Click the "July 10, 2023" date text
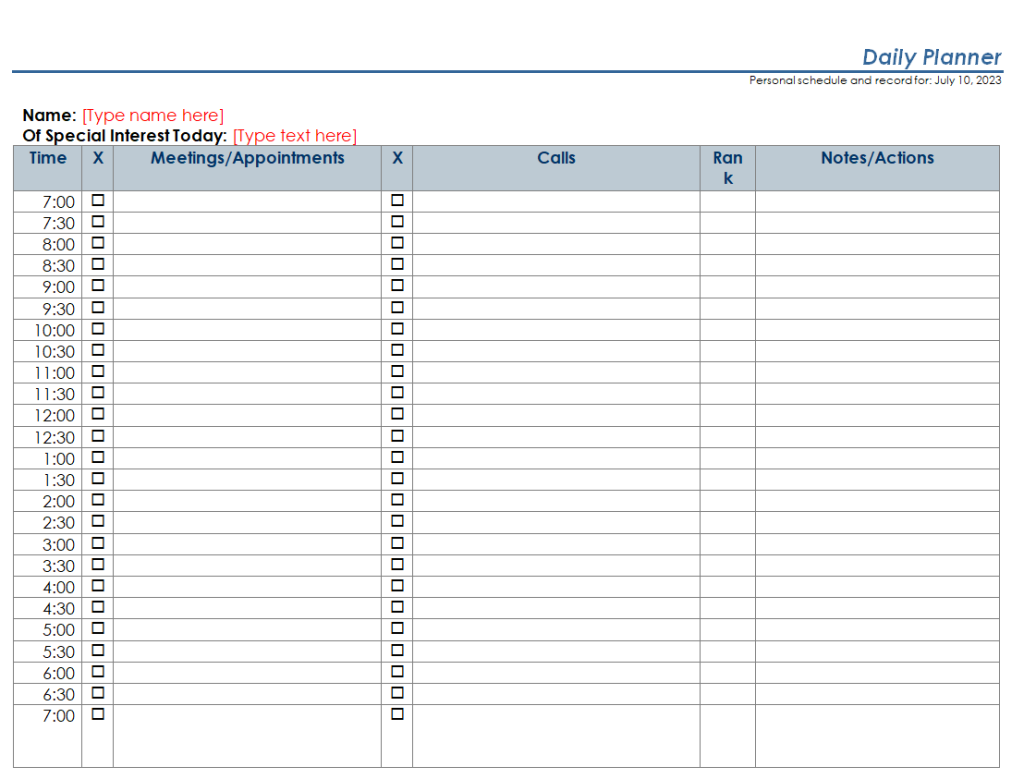 [x=967, y=80]
